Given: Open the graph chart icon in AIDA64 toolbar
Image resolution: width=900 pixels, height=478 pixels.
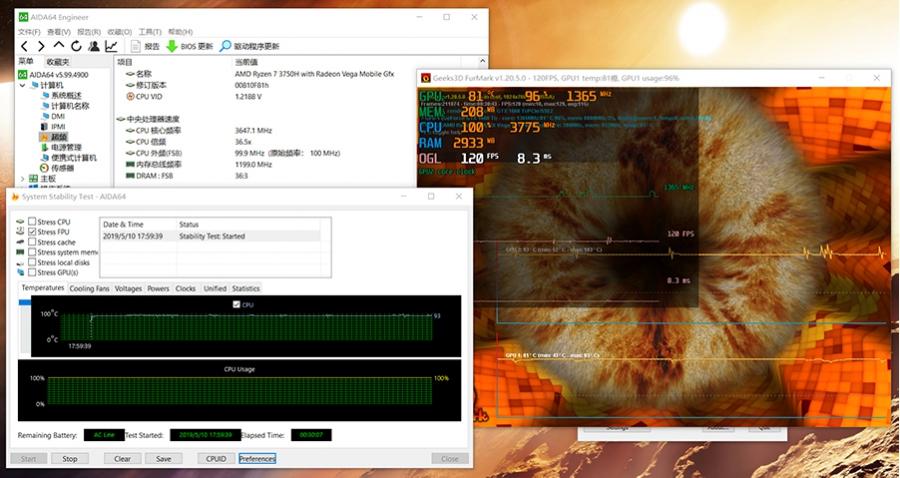Looking at the screenshot, I should click(111, 46).
